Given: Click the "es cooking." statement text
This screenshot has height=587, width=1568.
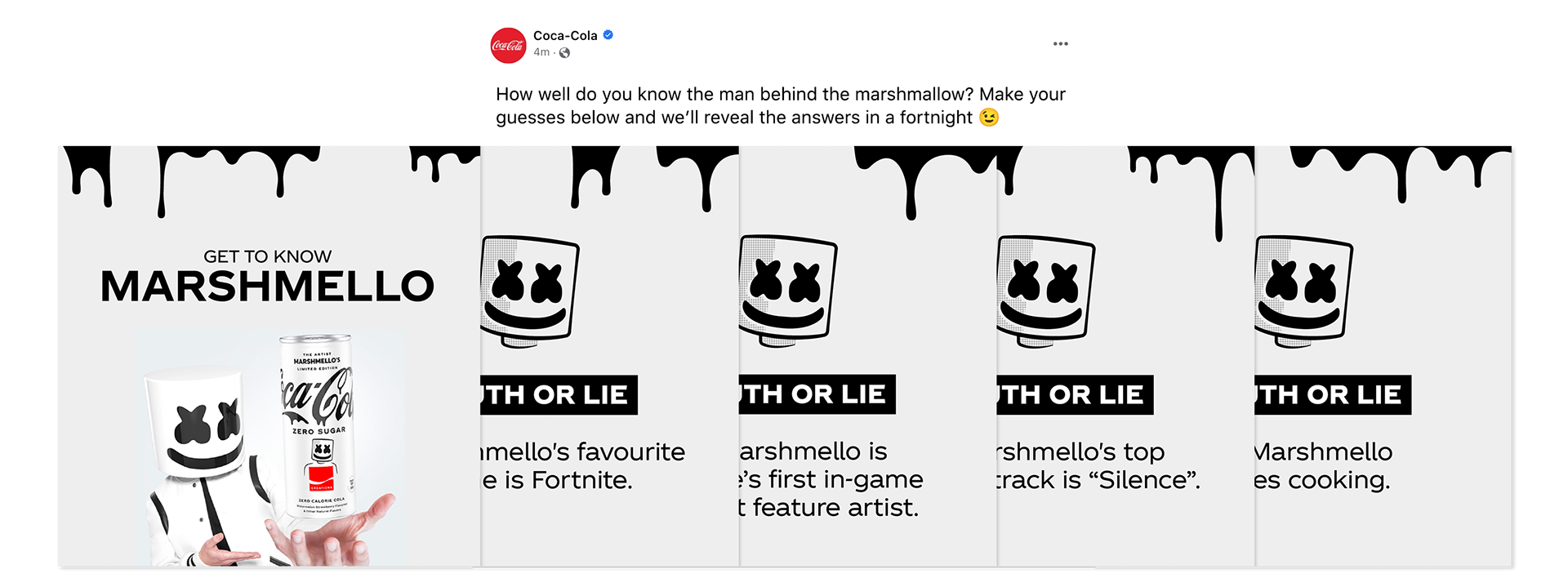Looking at the screenshot, I should [x=1322, y=480].
